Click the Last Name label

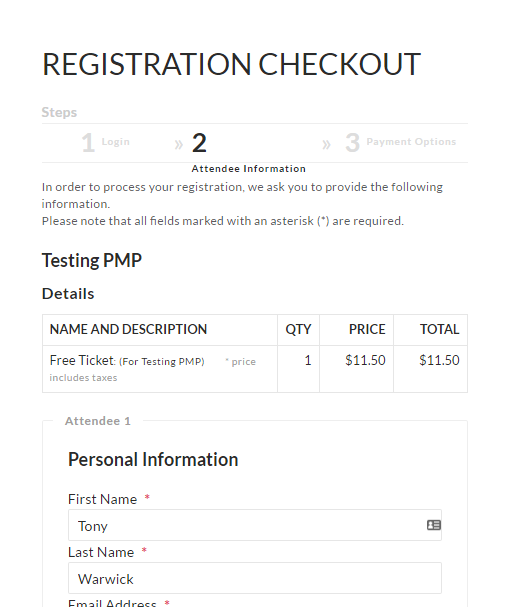click(101, 552)
